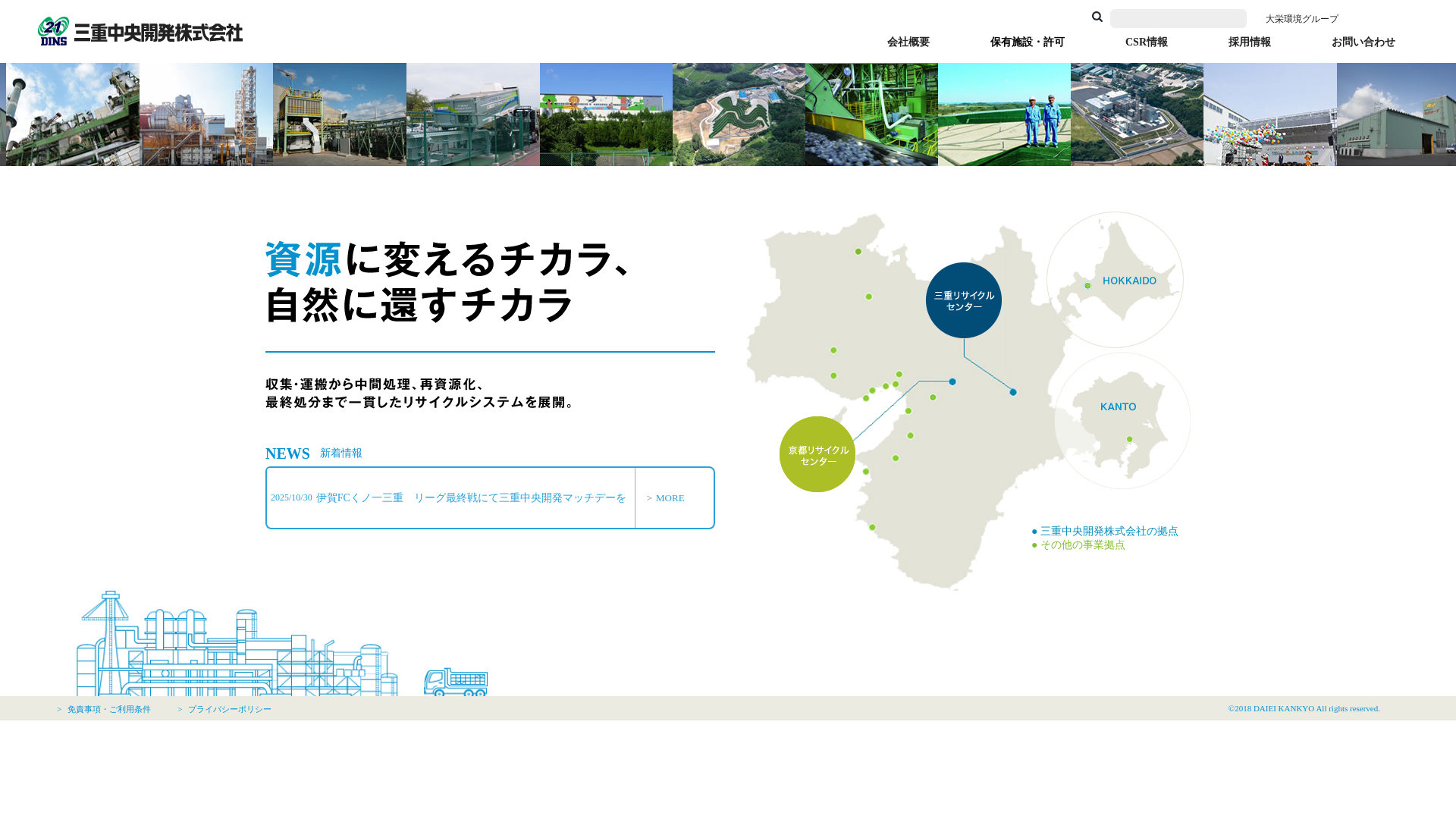Click the 免責事項・ご利用条件 footer link
Screen dimensions: 1456x819
tap(108, 708)
